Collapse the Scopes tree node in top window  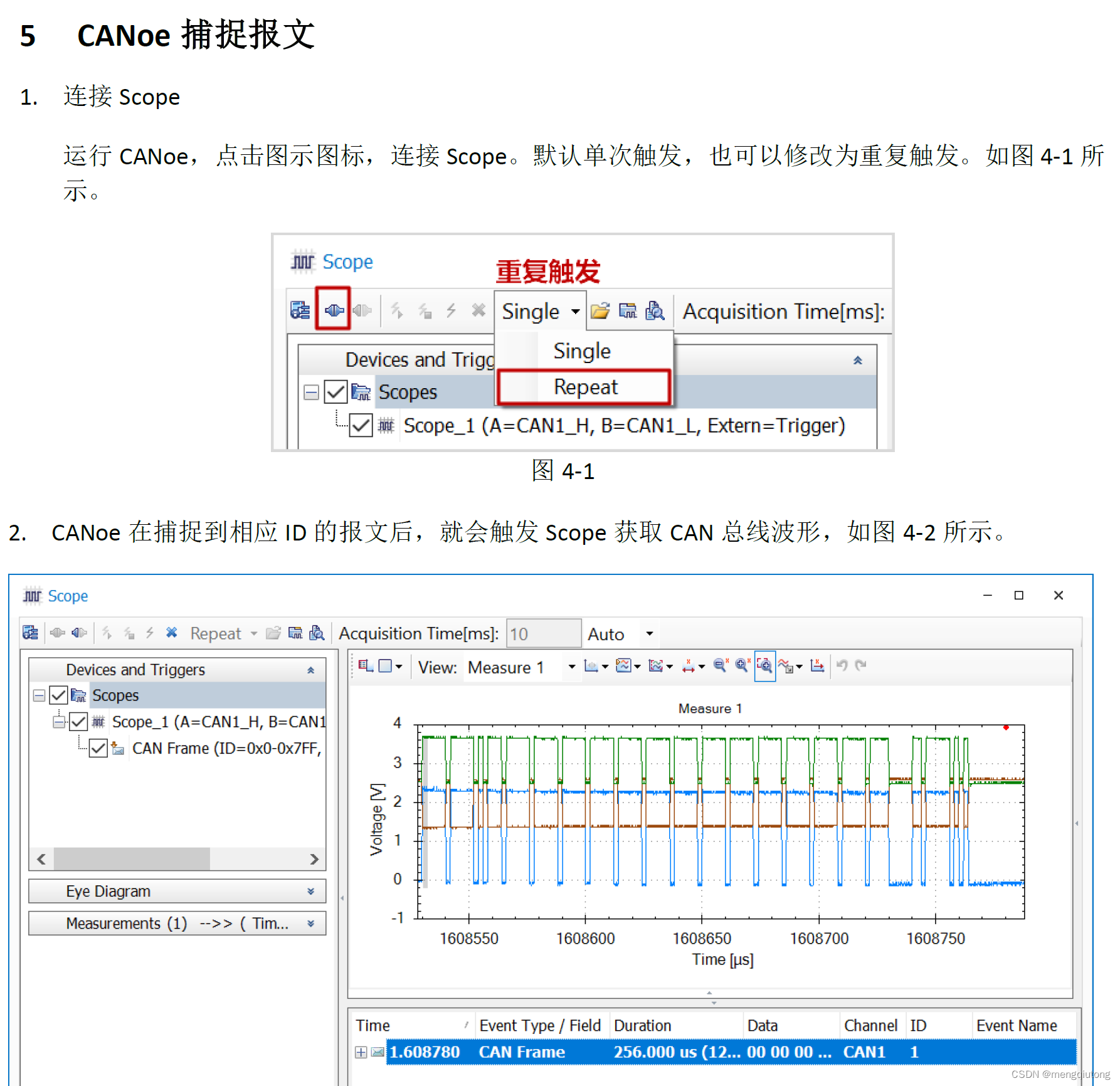(311, 393)
